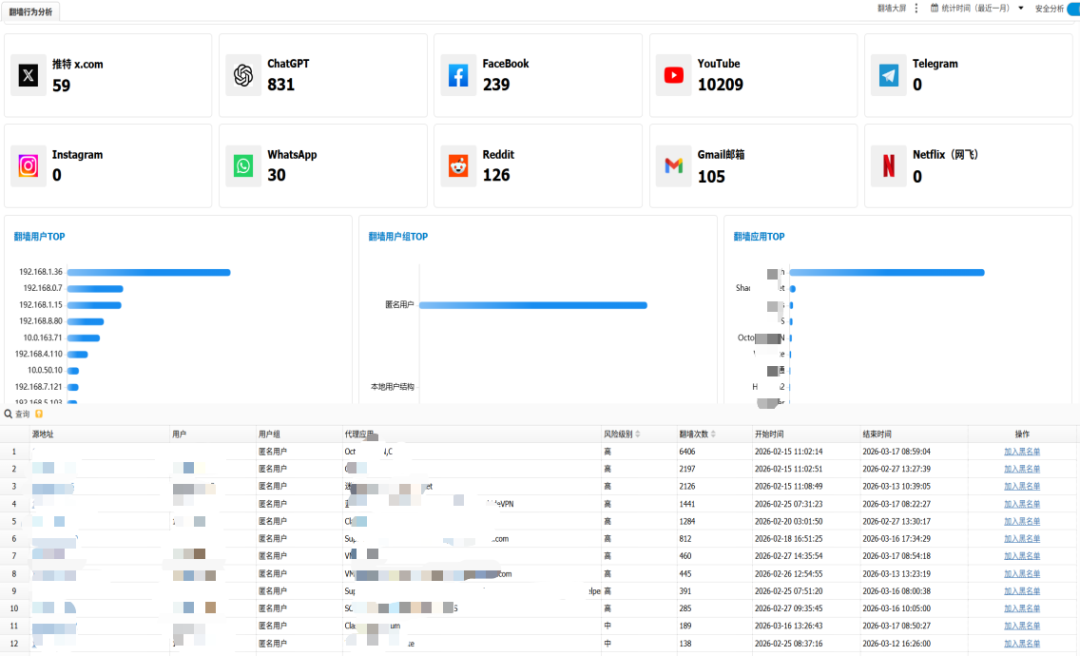The height and width of the screenshot is (656, 1080).
Task: Click the Netflix N icon
Action: (x=889, y=166)
